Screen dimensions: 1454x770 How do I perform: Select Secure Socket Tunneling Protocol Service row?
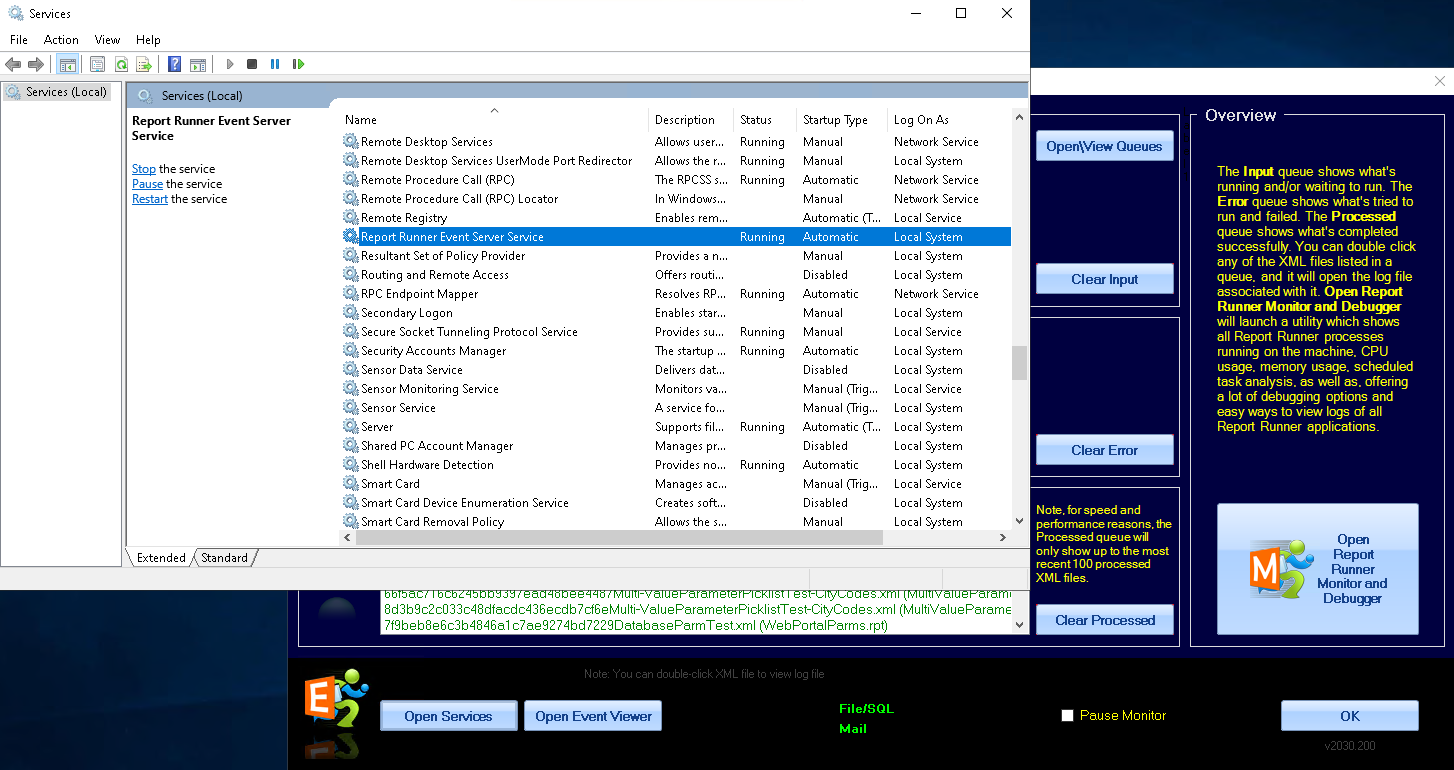tap(676, 332)
